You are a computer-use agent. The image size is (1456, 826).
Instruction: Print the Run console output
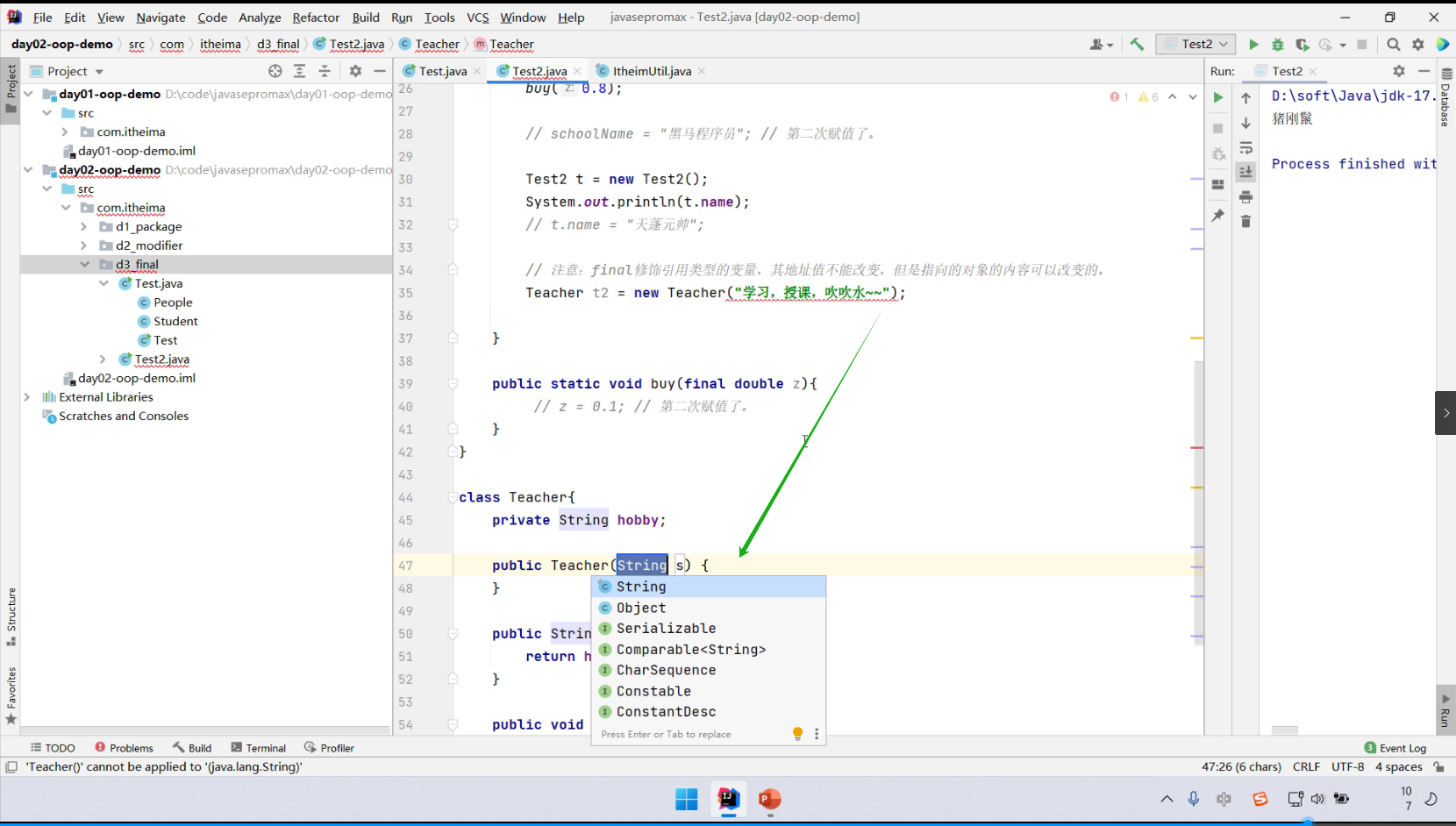click(1245, 197)
